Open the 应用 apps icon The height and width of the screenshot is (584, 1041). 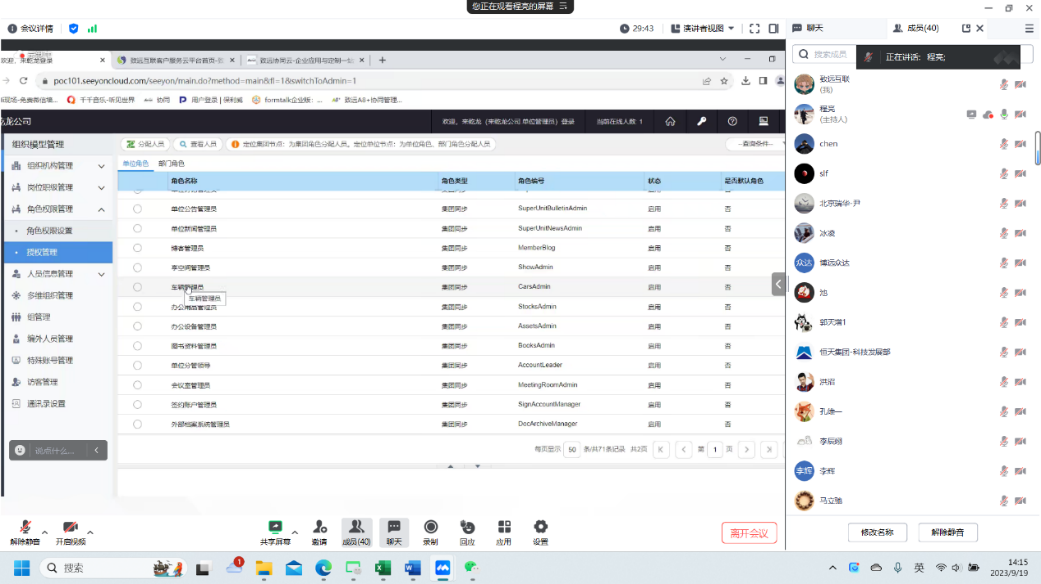tap(504, 526)
